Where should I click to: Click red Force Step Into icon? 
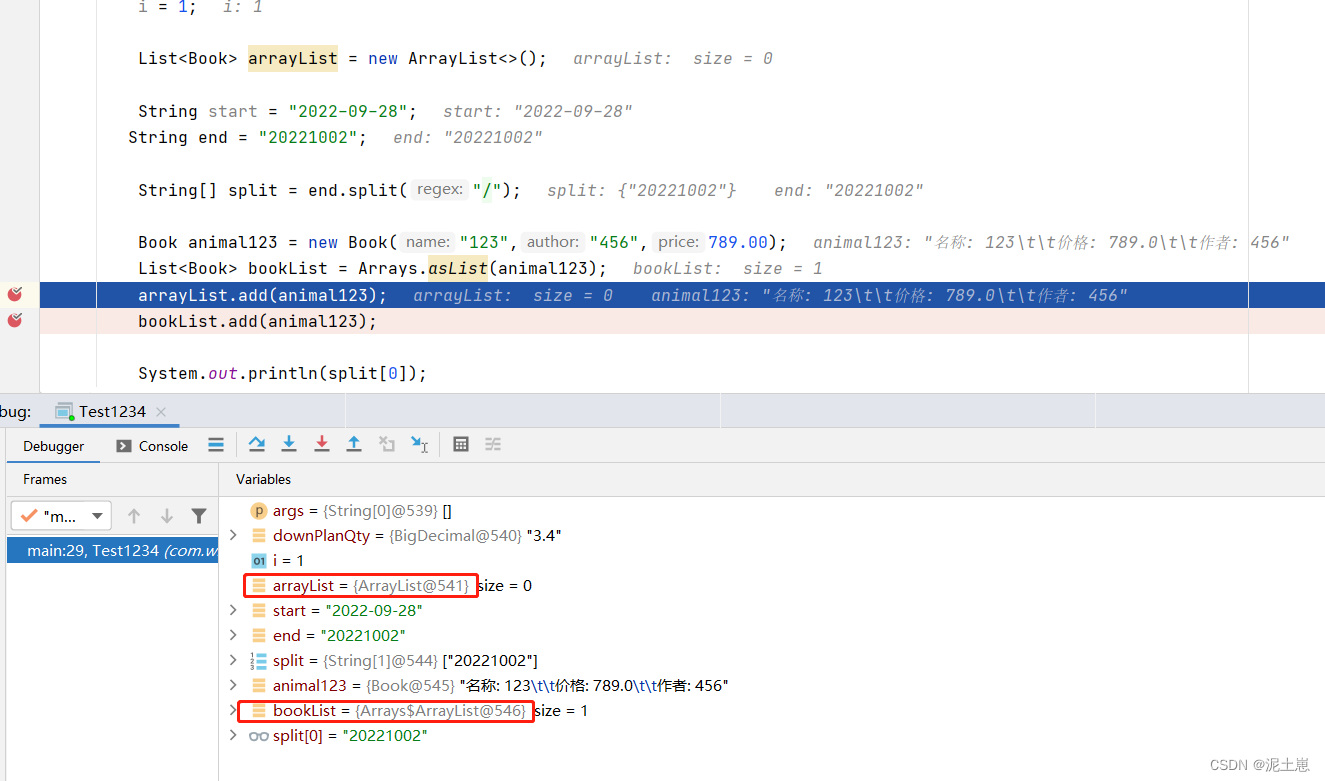pos(322,444)
